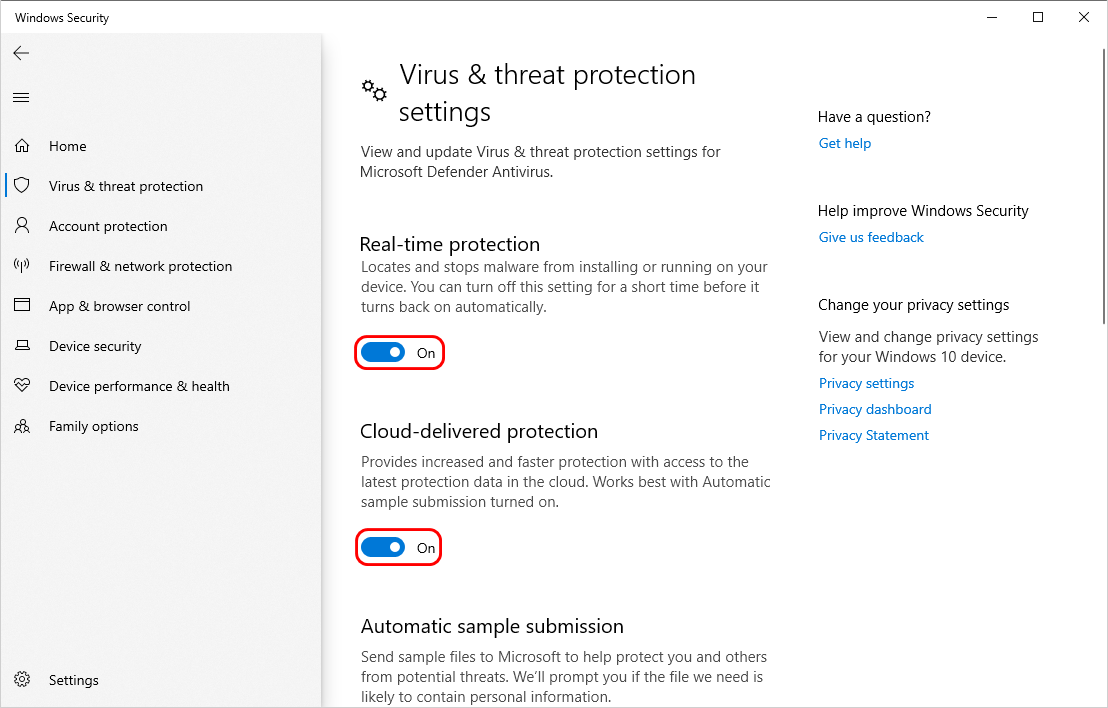Open the Privacy dashboard link
The image size is (1108, 708).
coord(875,409)
